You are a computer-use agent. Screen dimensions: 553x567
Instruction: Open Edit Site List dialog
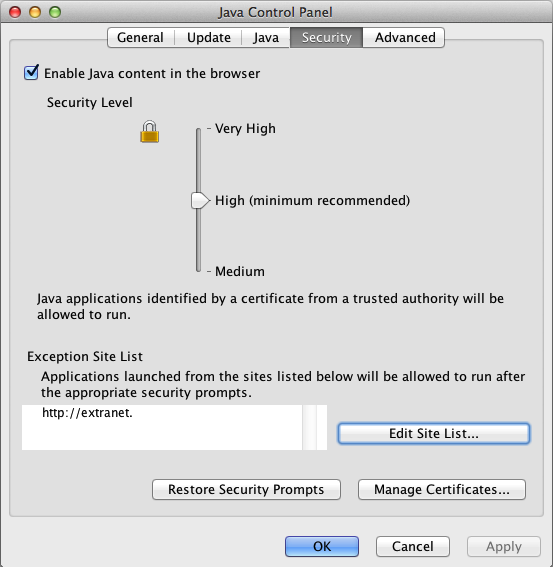click(x=434, y=433)
